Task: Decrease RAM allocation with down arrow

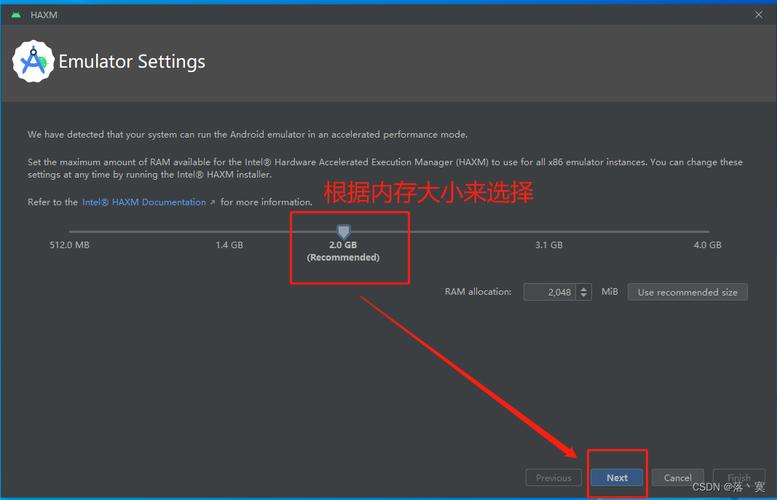Action: [584, 296]
